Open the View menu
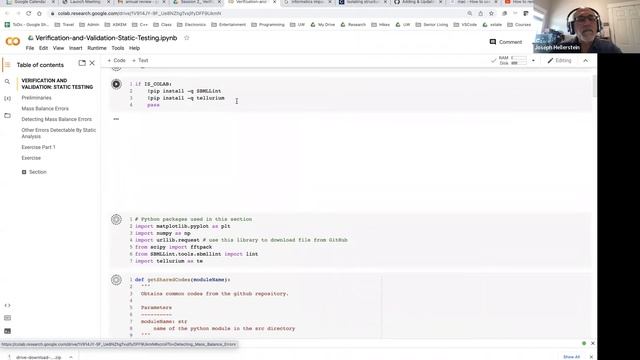The image size is (640, 360). pos(58,48)
